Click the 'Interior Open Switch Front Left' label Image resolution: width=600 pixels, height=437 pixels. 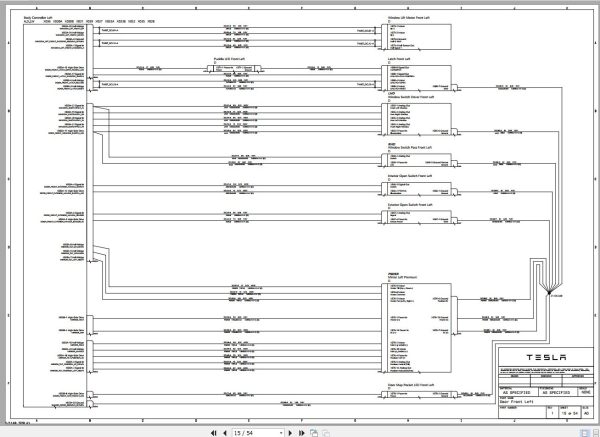coord(410,176)
